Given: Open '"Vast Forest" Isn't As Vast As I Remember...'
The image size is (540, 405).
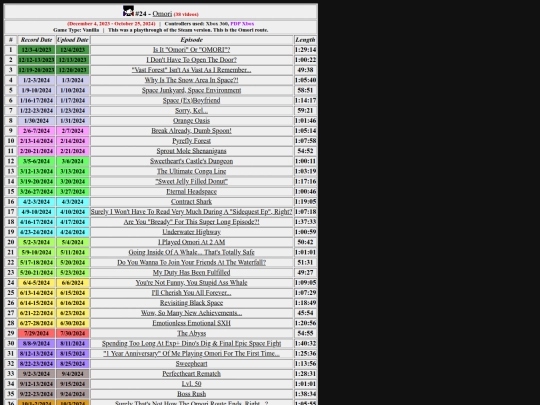Looking at the screenshot, I should [191, 70].
